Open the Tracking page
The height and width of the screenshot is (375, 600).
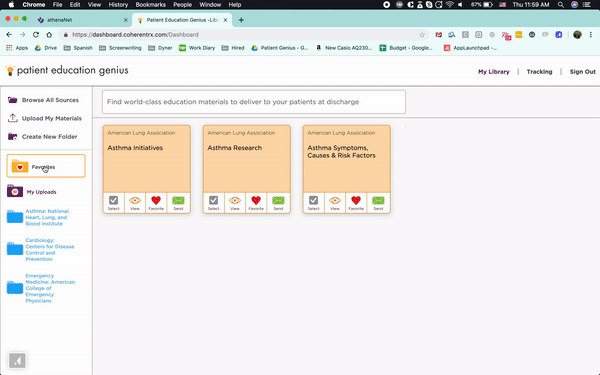[539, 72]
